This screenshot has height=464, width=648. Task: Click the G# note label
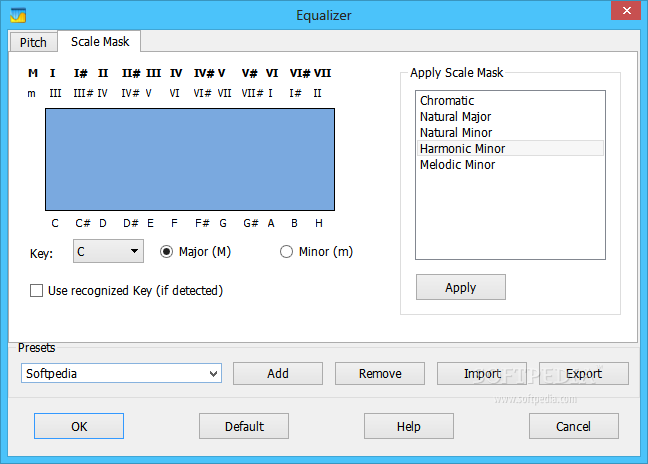250,223
